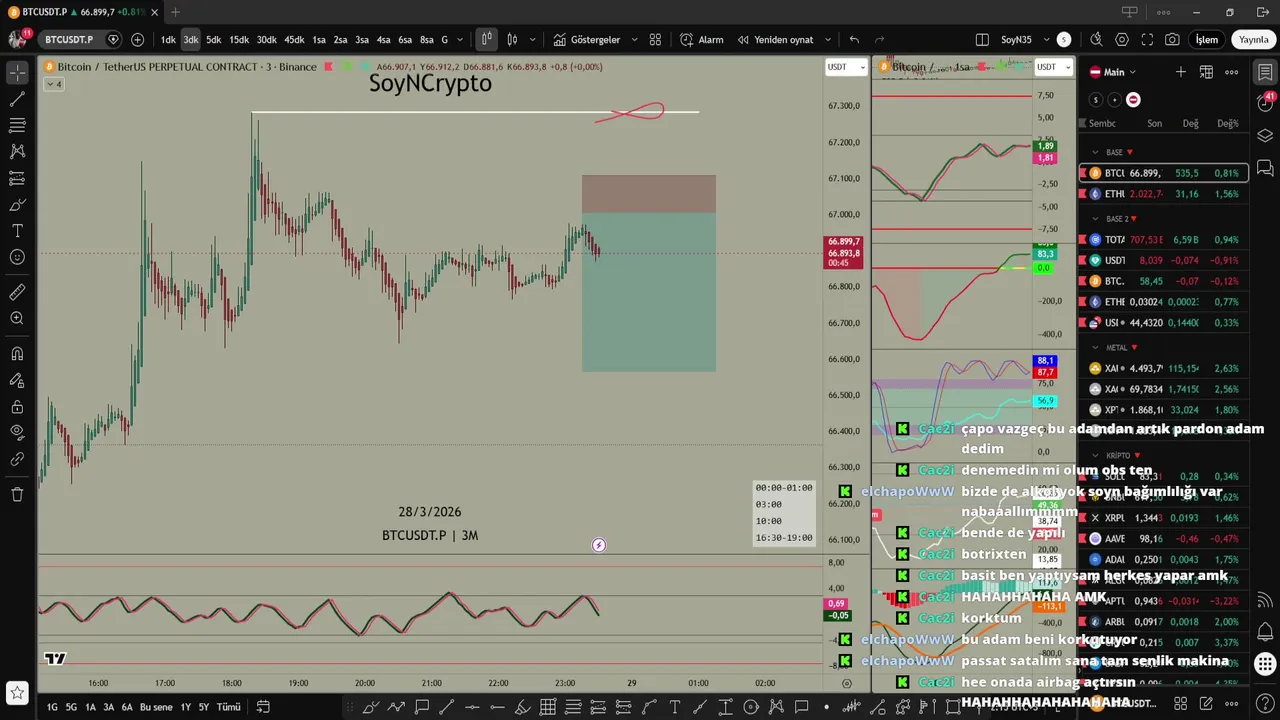The image size is (1280, 720).
Task: Open the object tree layers panel
Action: click(x=1265, y=136)
